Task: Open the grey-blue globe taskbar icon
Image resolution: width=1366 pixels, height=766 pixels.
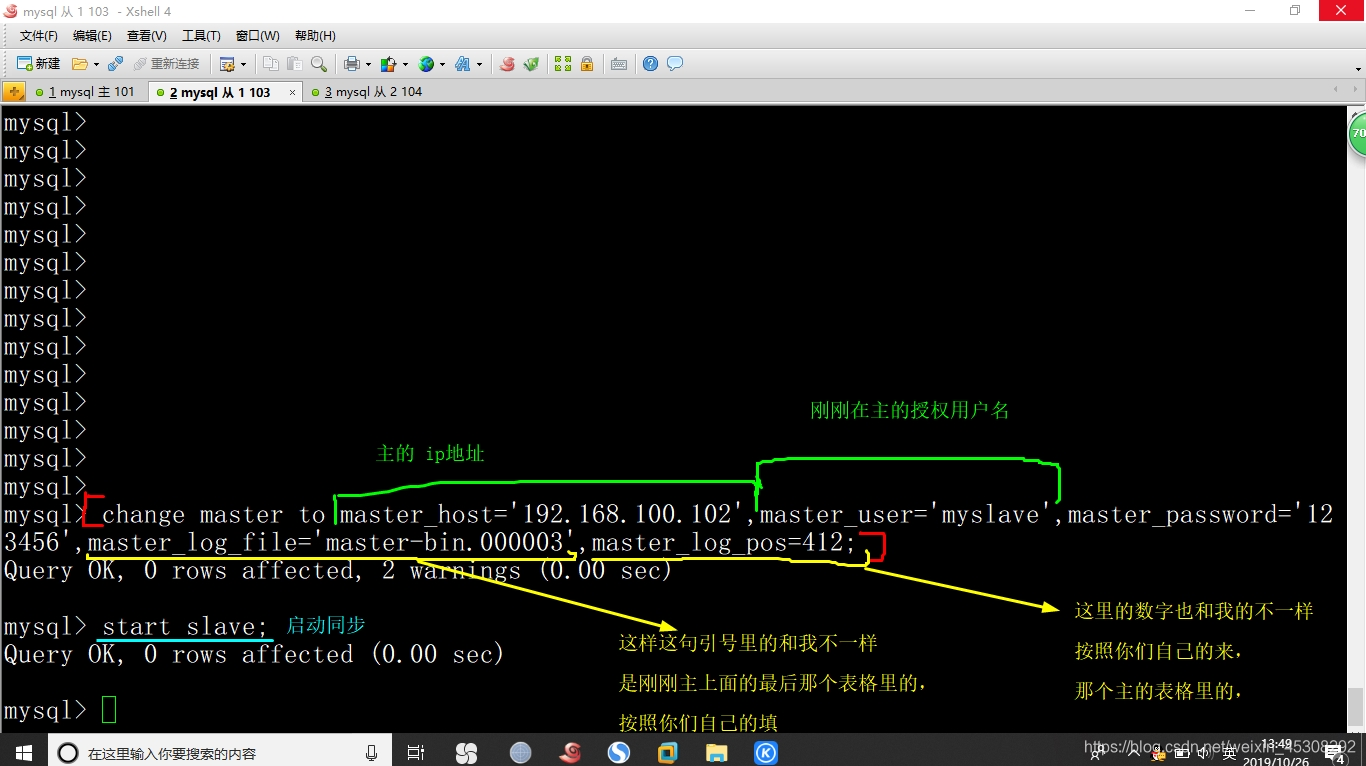Action: (520, 752)
